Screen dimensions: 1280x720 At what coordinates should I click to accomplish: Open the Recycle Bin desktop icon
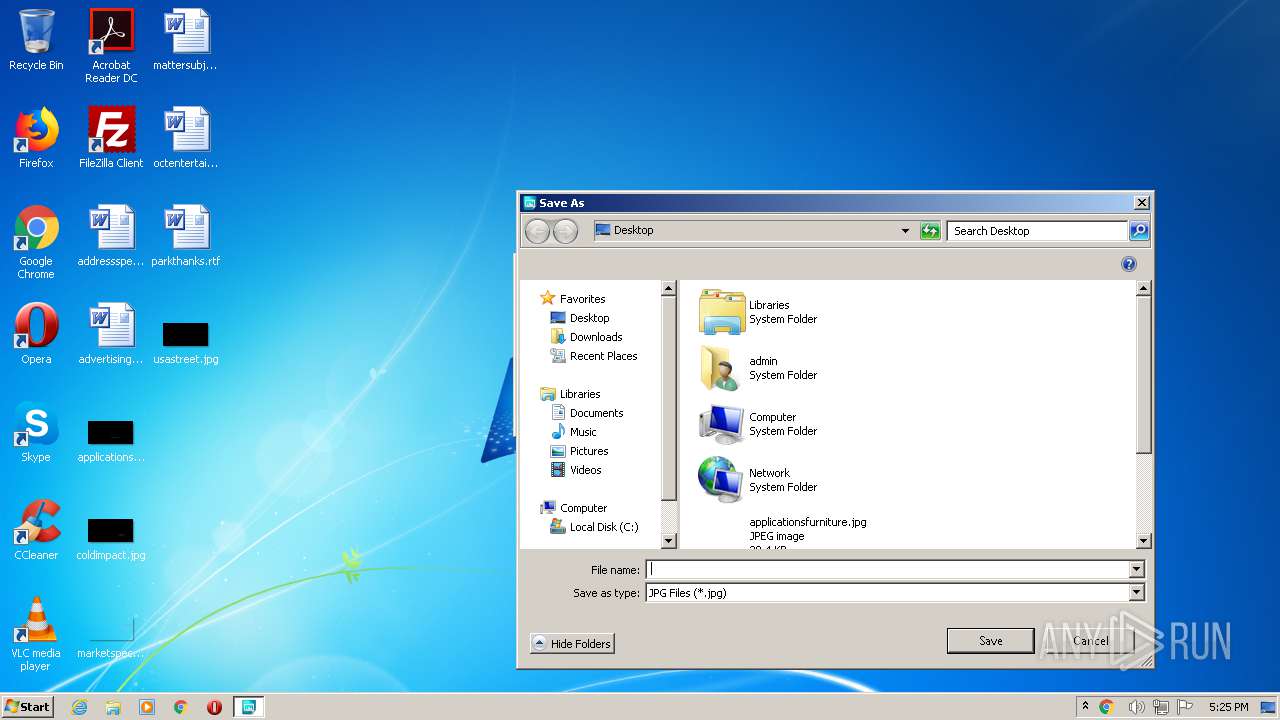(x=36, y=40)
